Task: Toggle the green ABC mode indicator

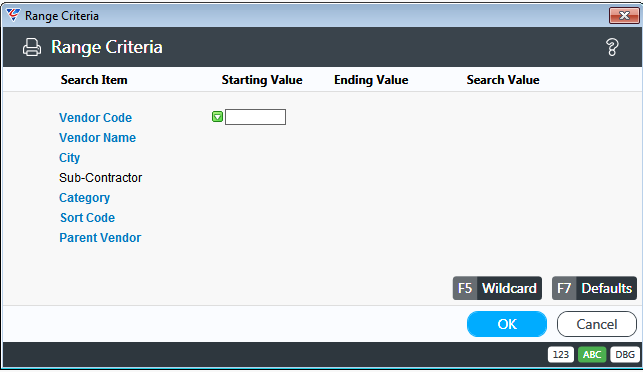Action: [x=592, y=354]
